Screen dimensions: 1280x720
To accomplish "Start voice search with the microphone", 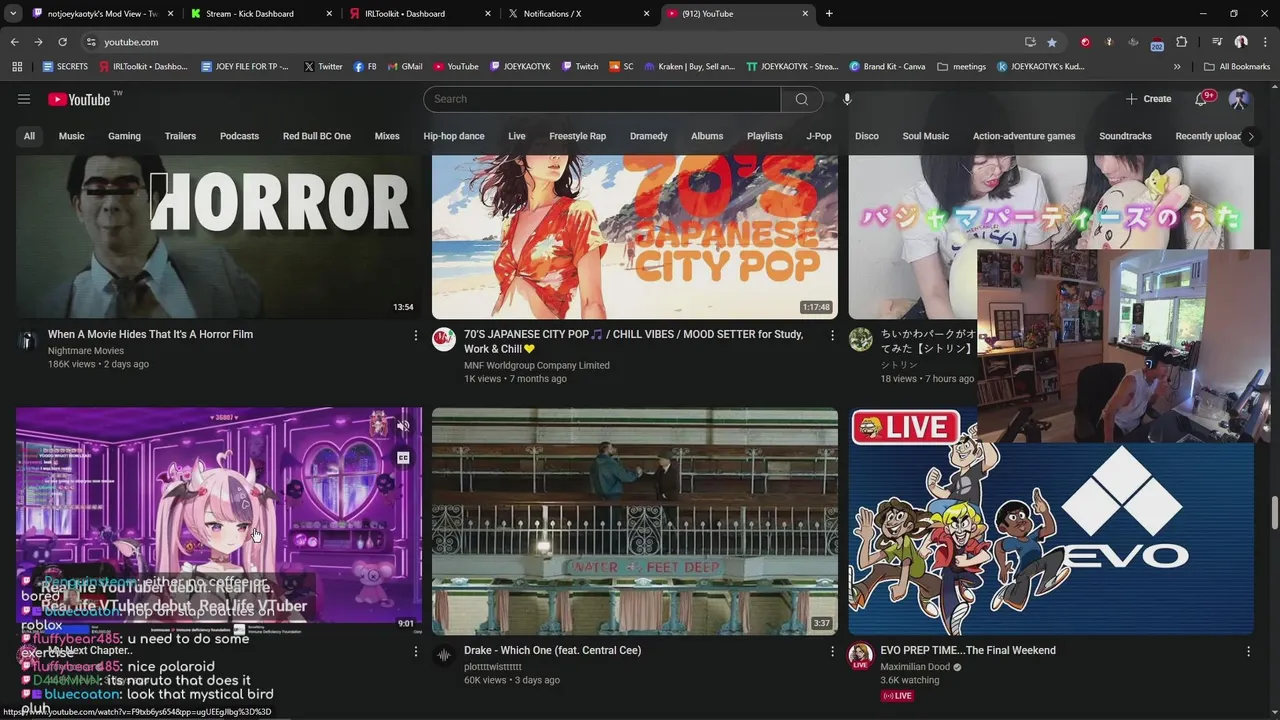I will point(847,99).
